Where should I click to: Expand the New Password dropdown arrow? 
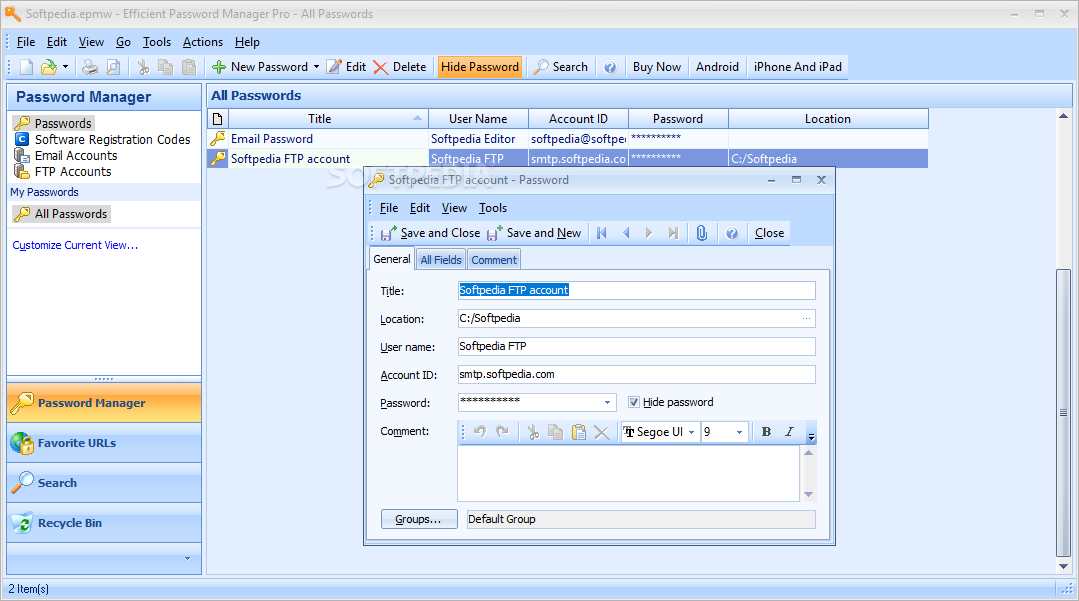[x=317, y=67]
